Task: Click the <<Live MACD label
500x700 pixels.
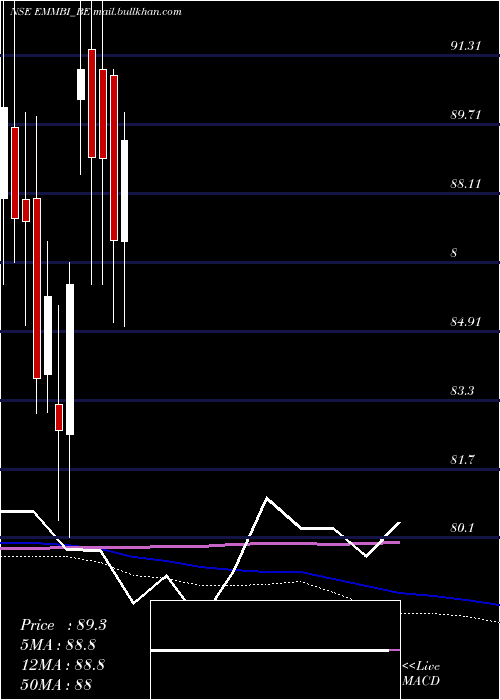Action: tap(421, 674)
